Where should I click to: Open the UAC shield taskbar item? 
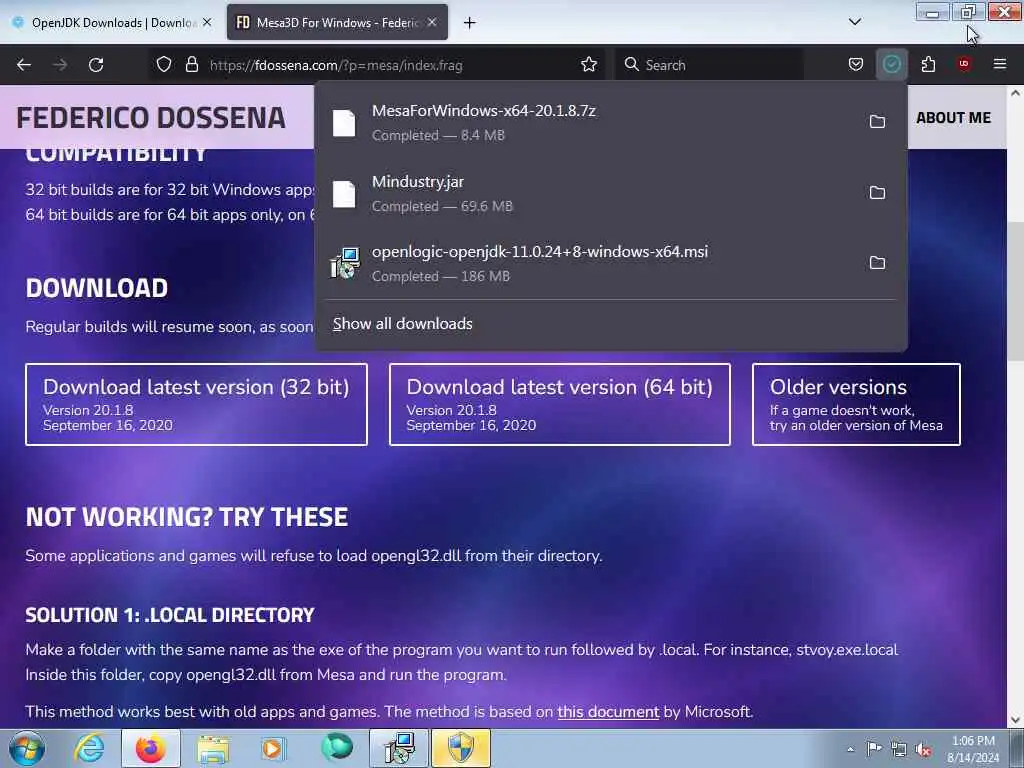click(460, 748)
